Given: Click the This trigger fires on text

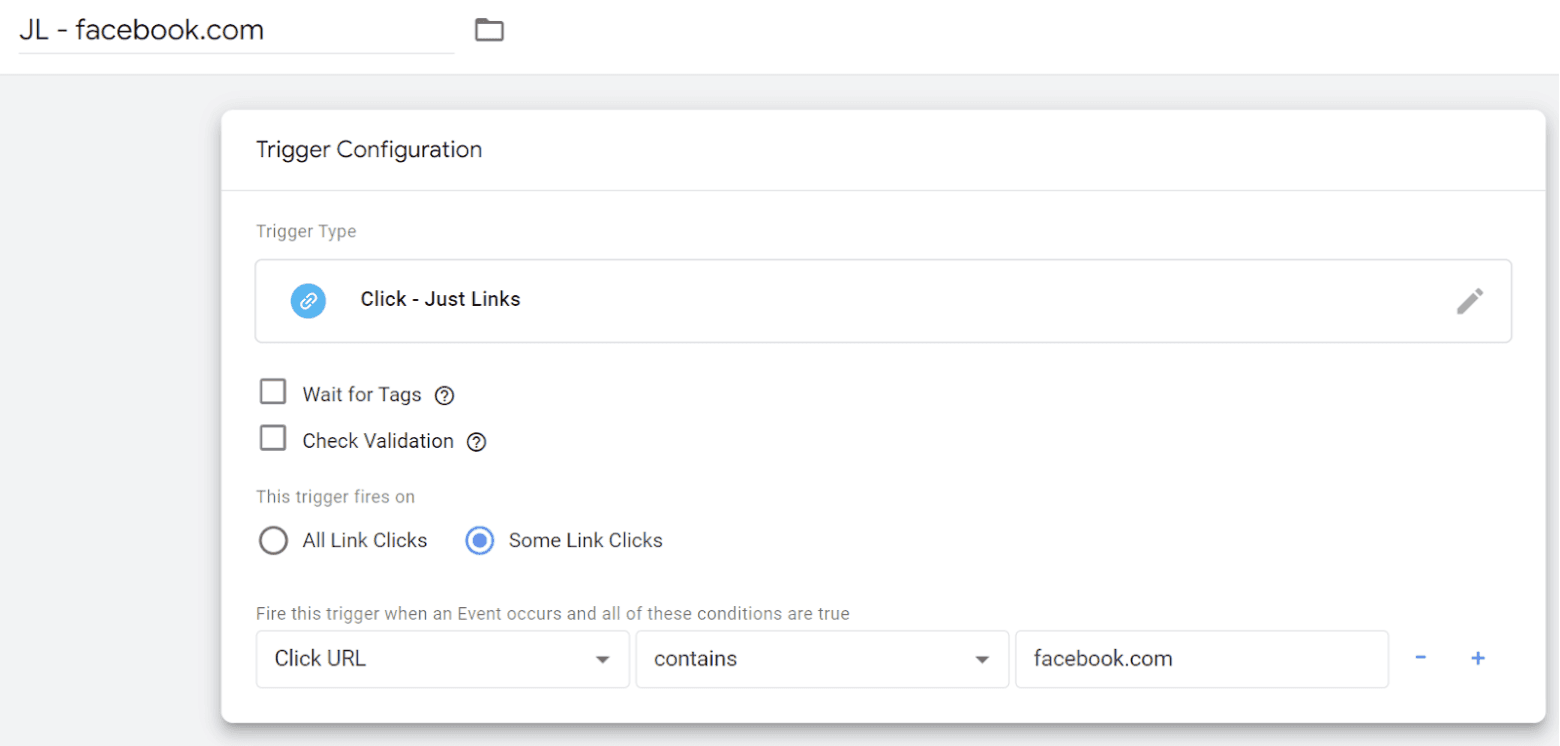Looking at the screenshot, I should (x=335, y=497).
